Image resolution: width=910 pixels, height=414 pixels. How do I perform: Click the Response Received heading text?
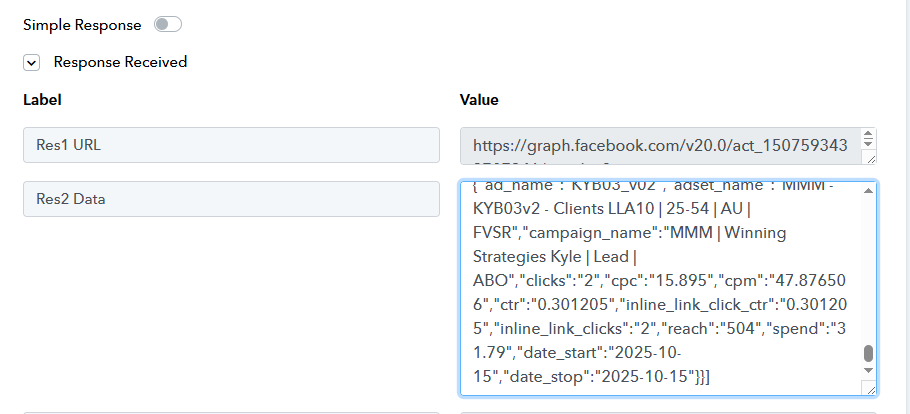(120, 62)
